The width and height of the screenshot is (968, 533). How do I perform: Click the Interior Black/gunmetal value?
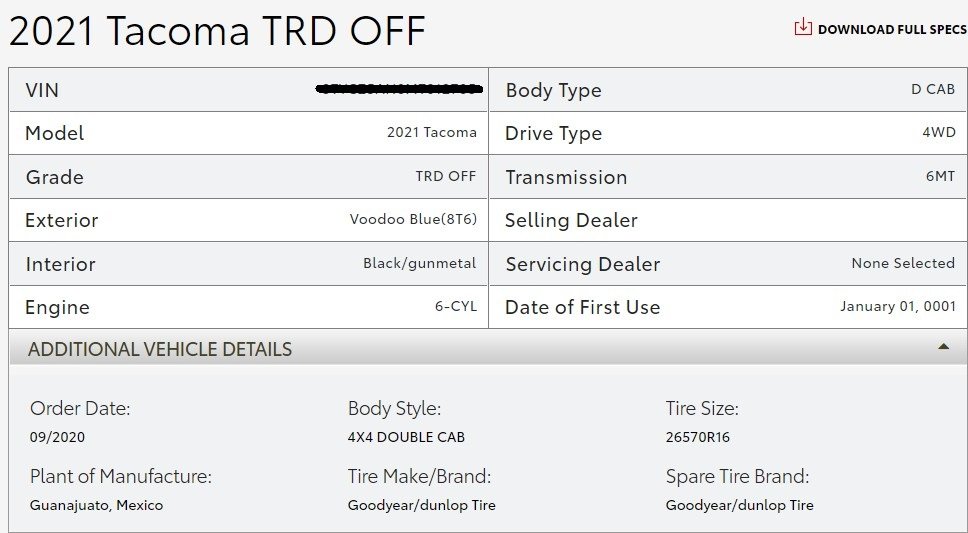419,264
